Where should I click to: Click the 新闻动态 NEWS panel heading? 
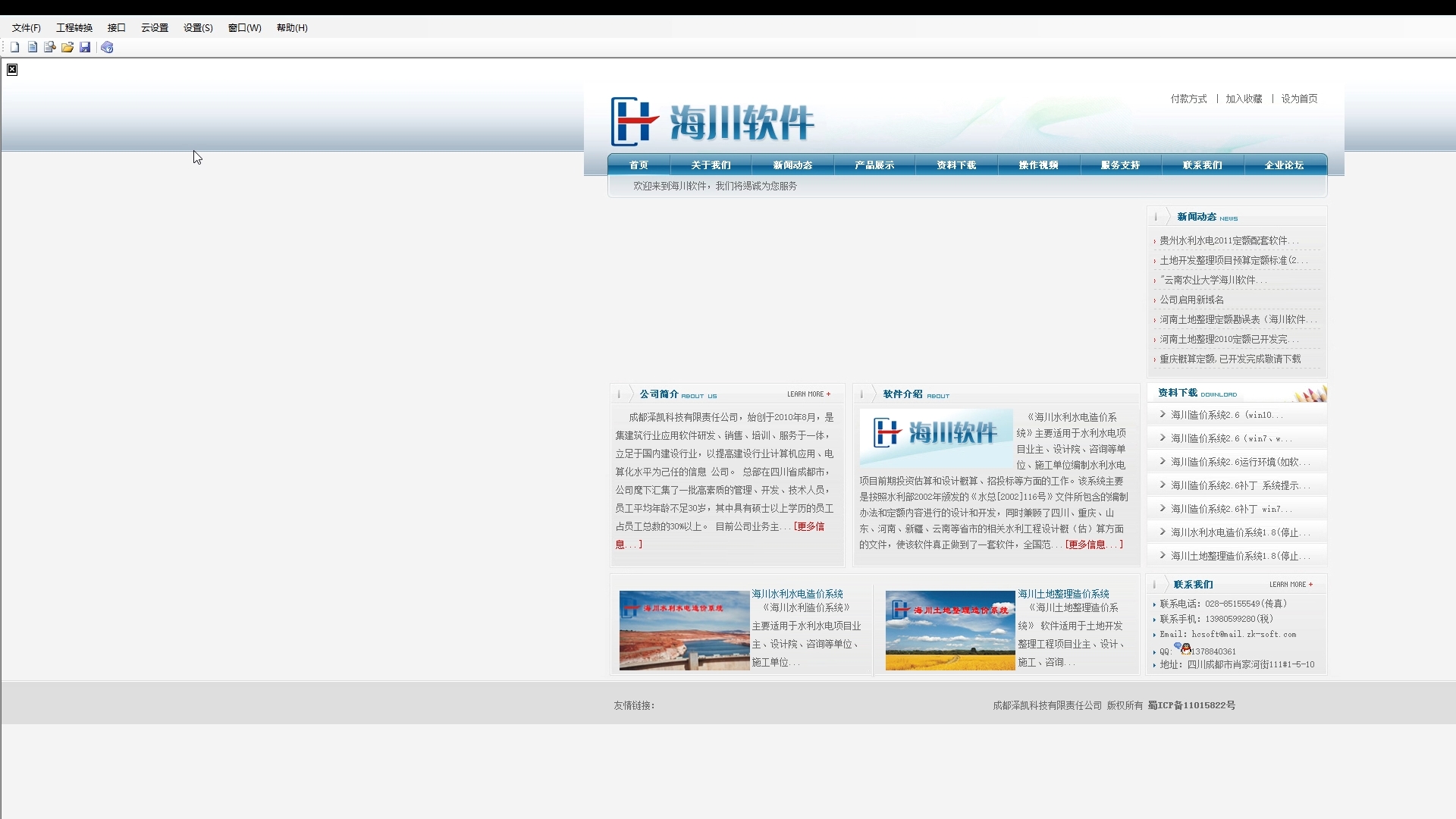coord(1207,217)
